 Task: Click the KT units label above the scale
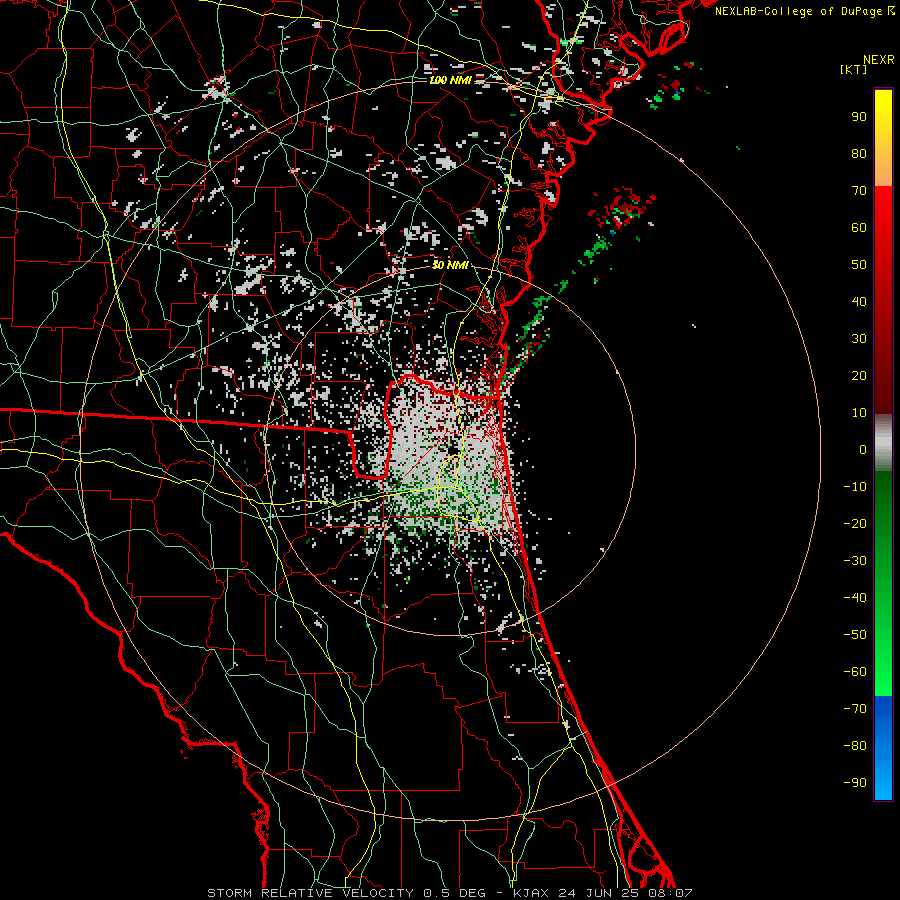pos(854,69)
